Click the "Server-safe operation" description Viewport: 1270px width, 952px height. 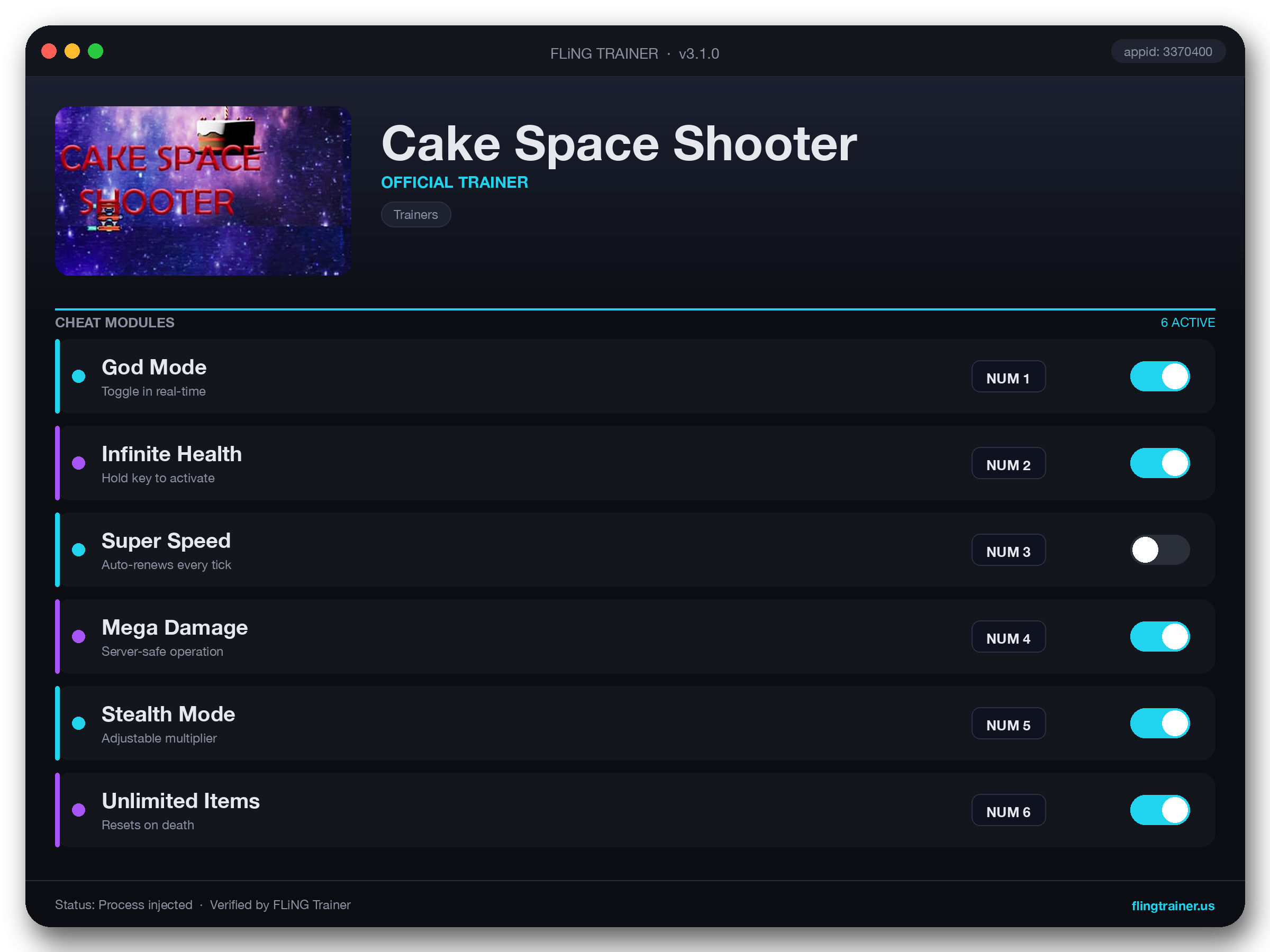(162, 651)
